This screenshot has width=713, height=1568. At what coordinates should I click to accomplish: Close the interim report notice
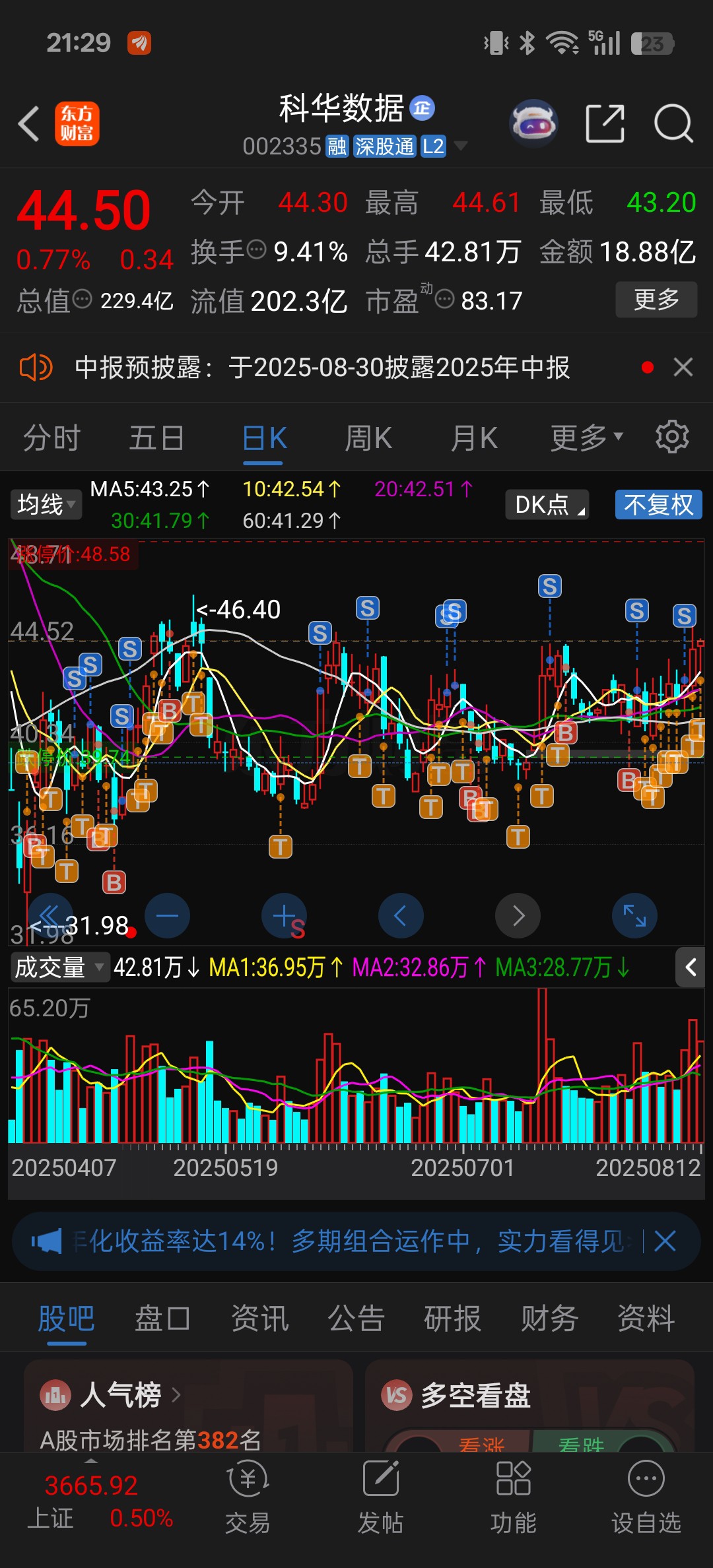coord(683,367)
